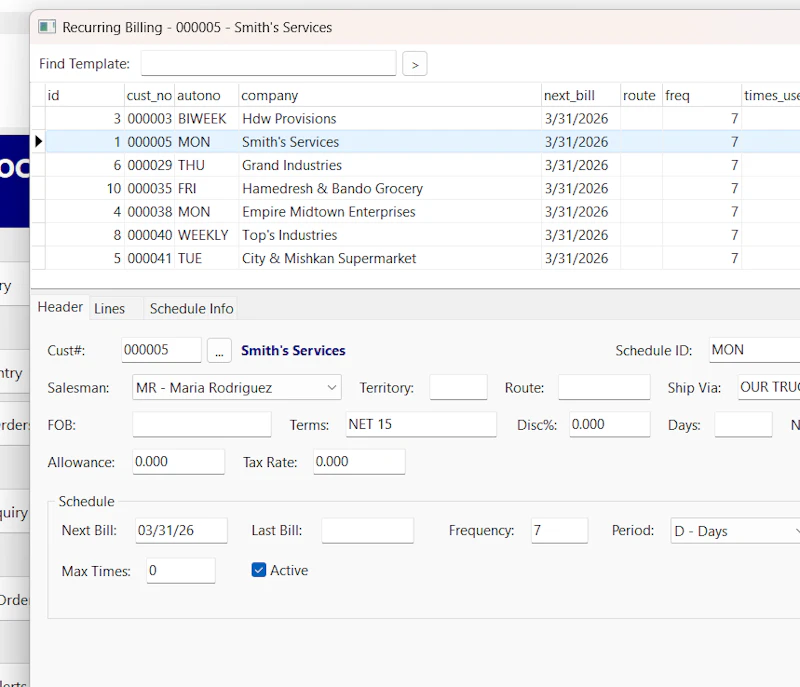Switch to the Schedule Info tab

coord(191,309)
